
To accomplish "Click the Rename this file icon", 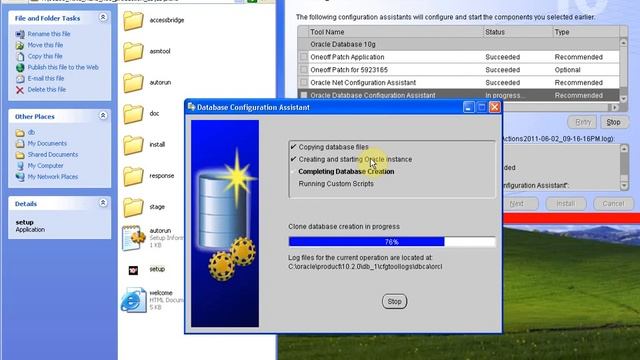I will (x=20, y=34).
